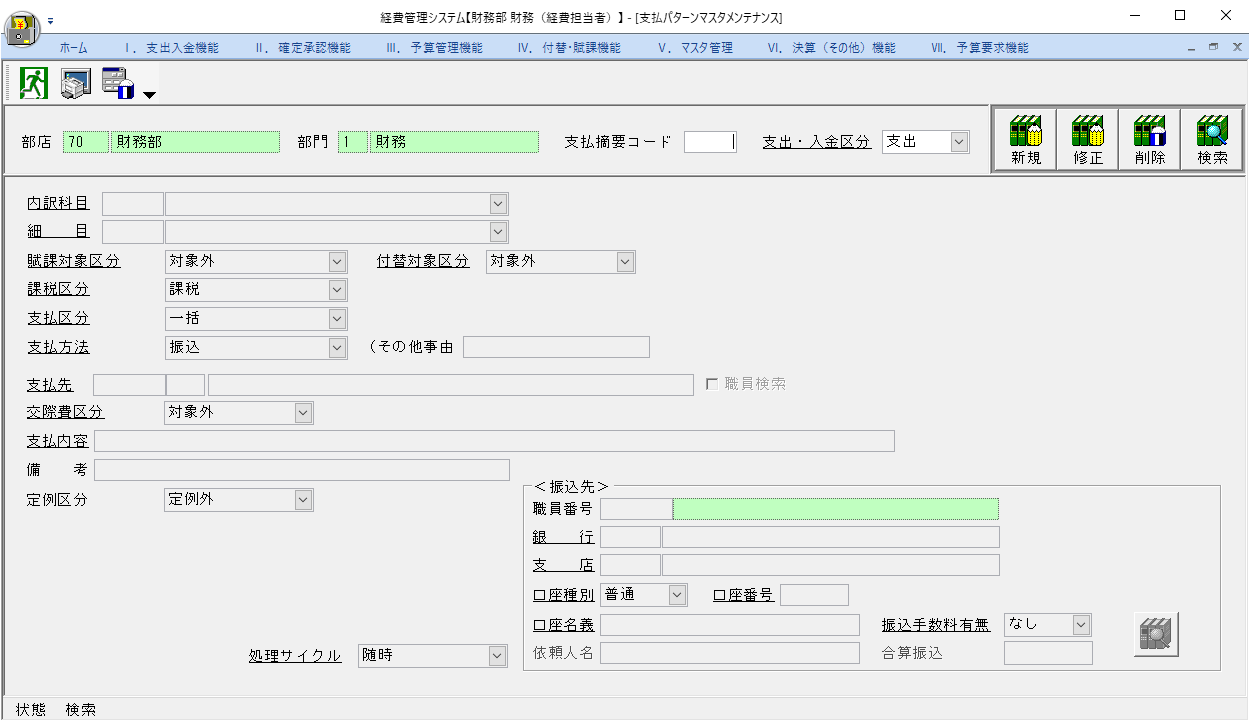Click the 口座番号 input field
The image size is (1250, 722).
click(814, 595)
